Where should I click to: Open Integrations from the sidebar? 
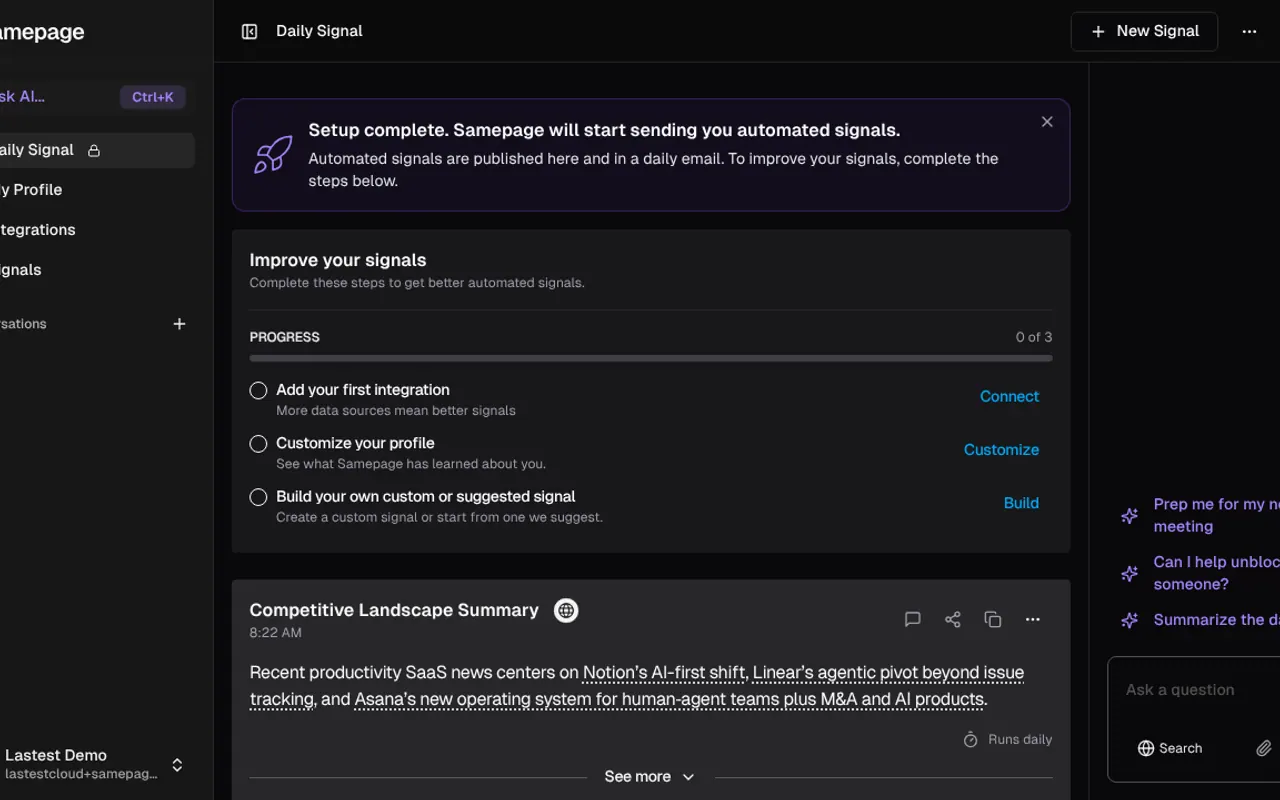click(97, 230)
